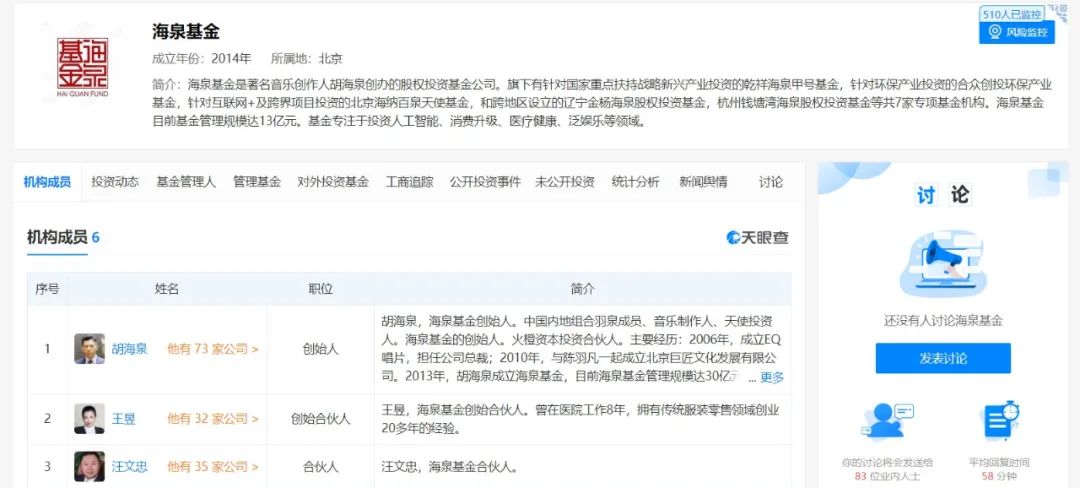Screen dimensions: 1080x488
Task: Open the 管理基金 tab
Action: tap(257, 182)
